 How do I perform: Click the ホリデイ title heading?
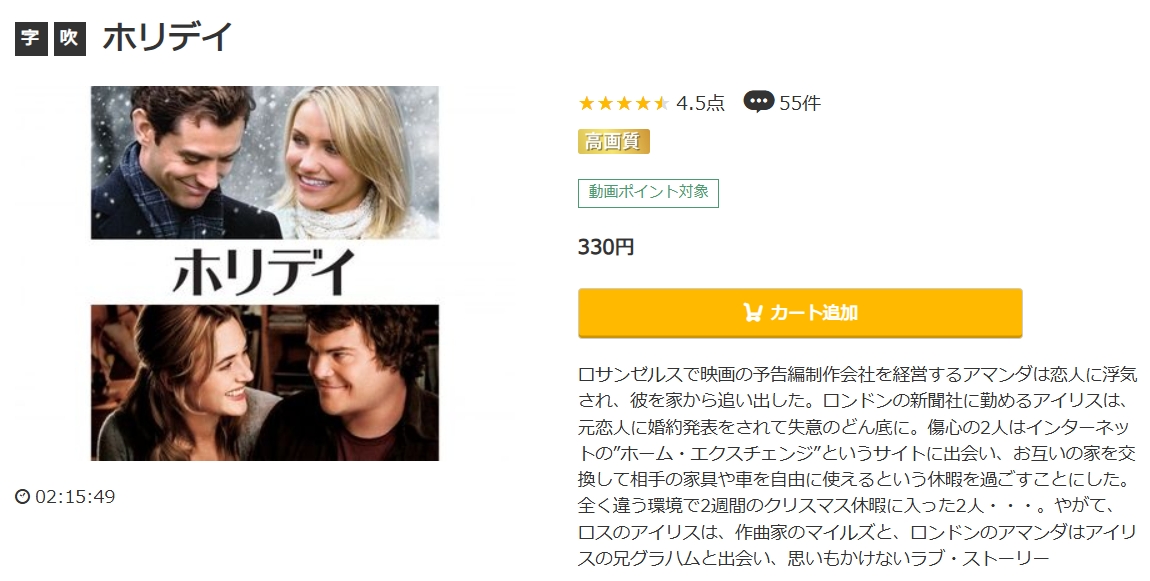click(x=167, y=37)
